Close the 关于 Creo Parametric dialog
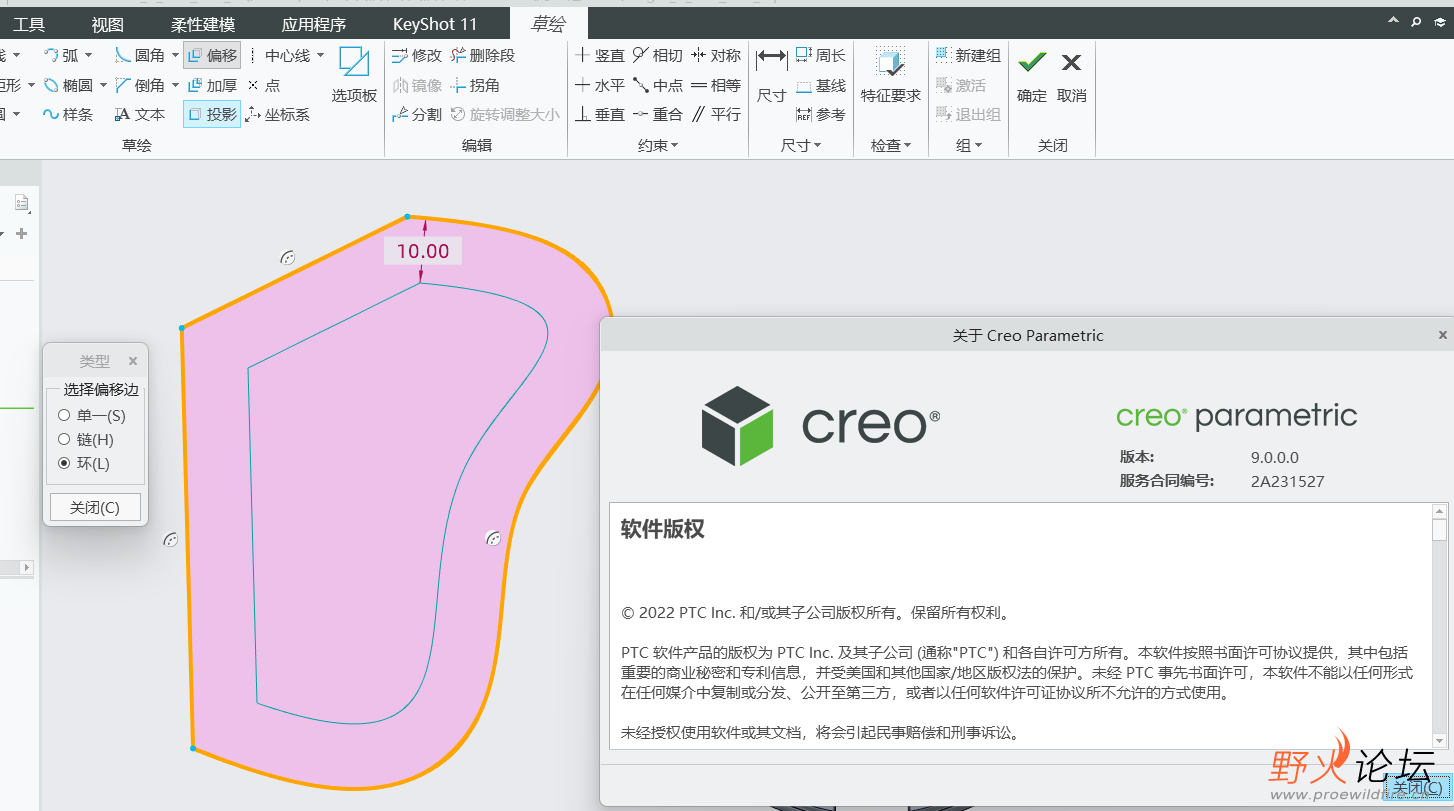Image resolution: width=1454 pixels, height=811 pixels. point(1443,335)
